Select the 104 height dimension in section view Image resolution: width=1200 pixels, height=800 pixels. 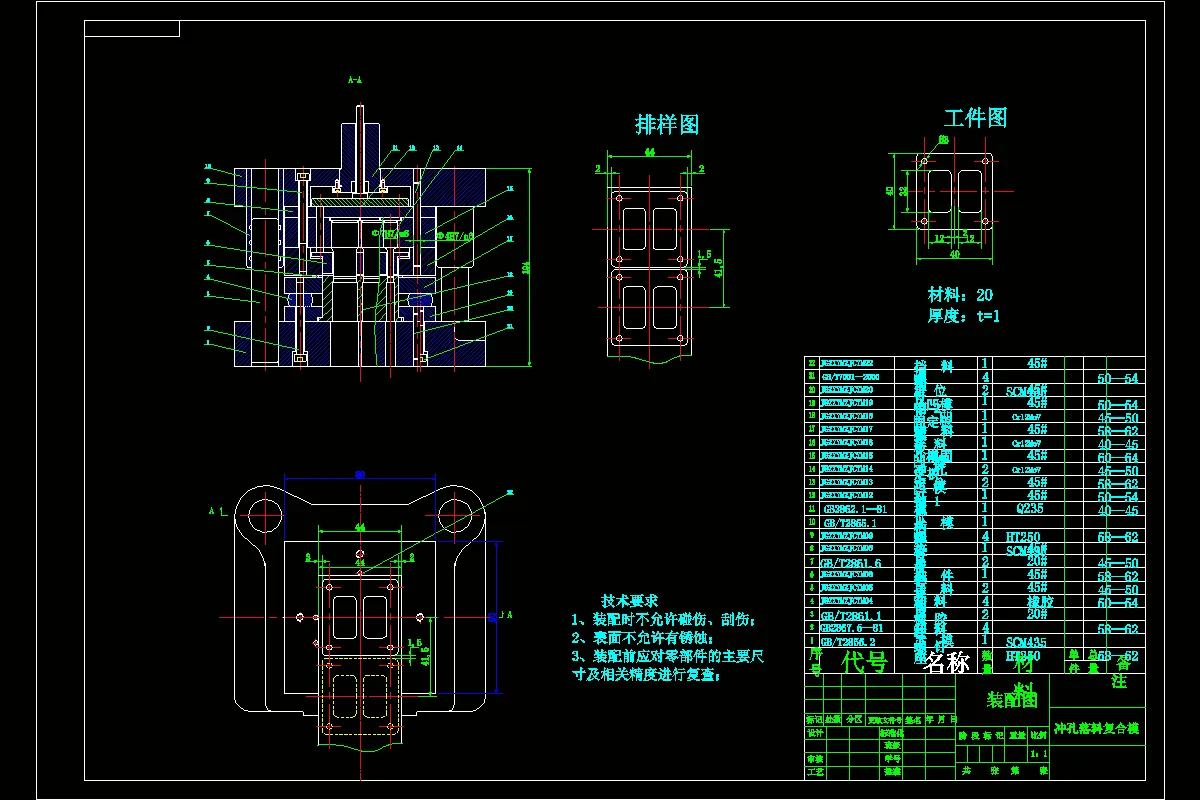526,268
